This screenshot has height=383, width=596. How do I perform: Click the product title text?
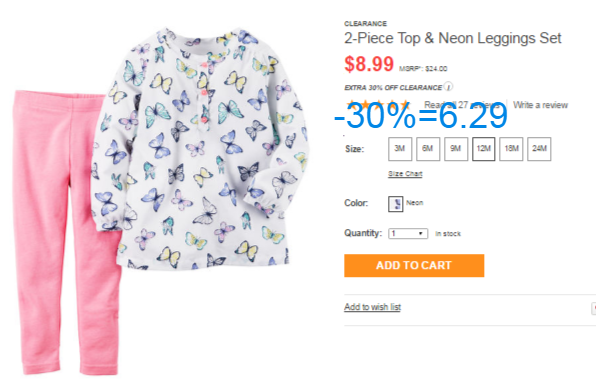coord(453,38)
